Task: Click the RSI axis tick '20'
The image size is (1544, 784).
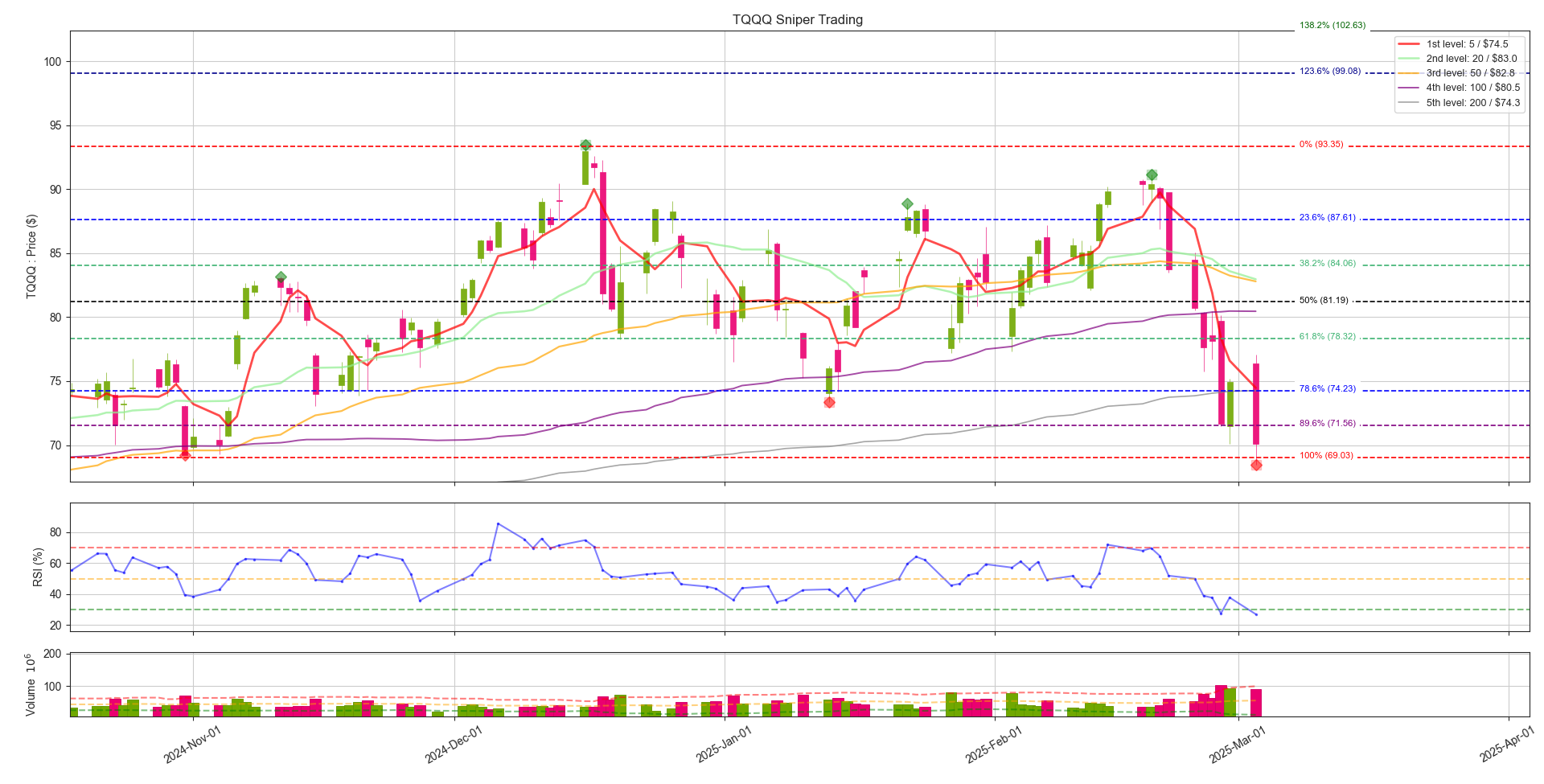Action: (56, 626)
